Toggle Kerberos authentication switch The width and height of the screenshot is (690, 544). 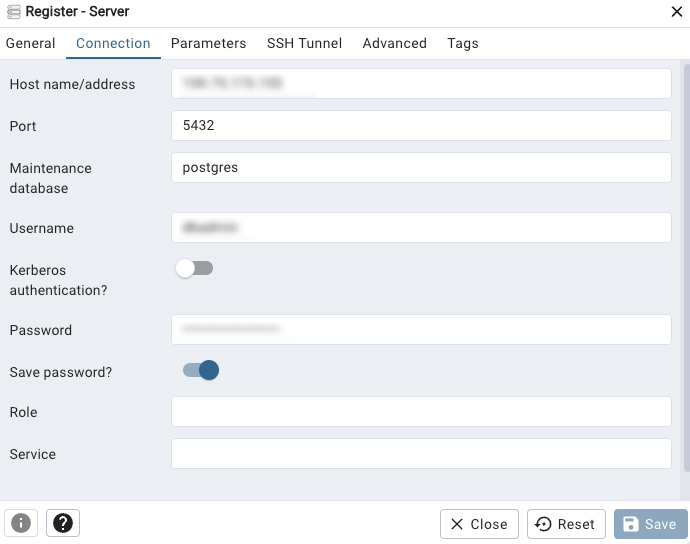(194, 268)
